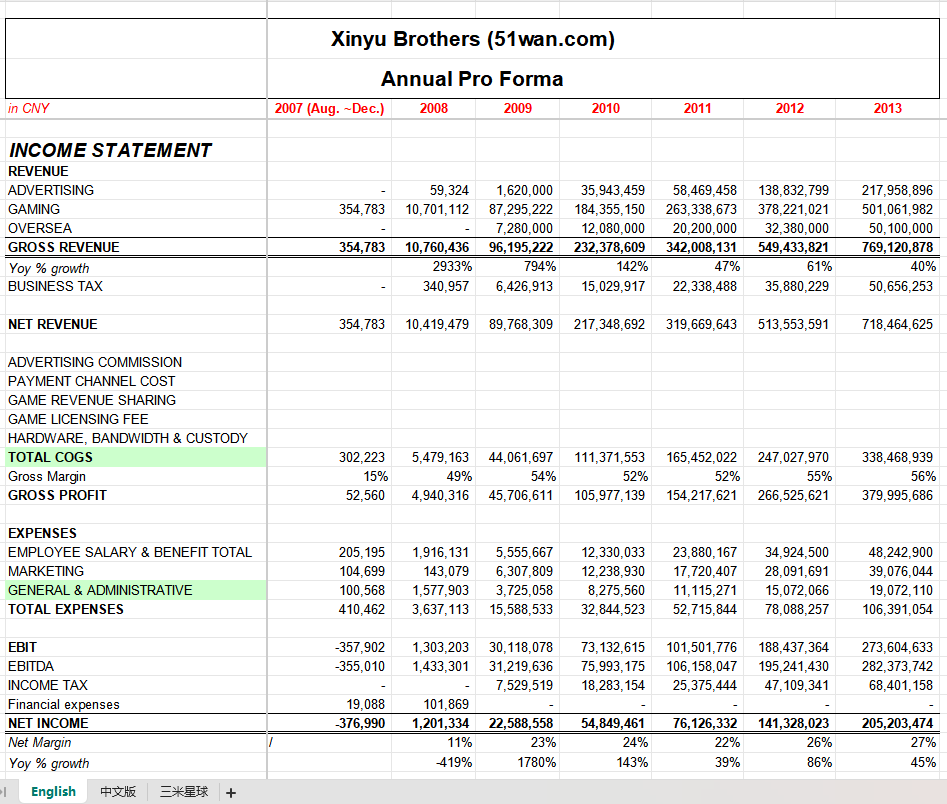Viewport: 947px width, 804px height.
Task: Select the highlighted TOTAL COGS cell
Action: [136, 457]
